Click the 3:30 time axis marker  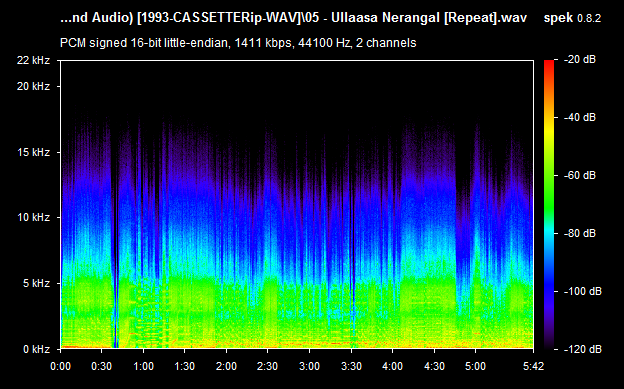click(x=351, y=366)
